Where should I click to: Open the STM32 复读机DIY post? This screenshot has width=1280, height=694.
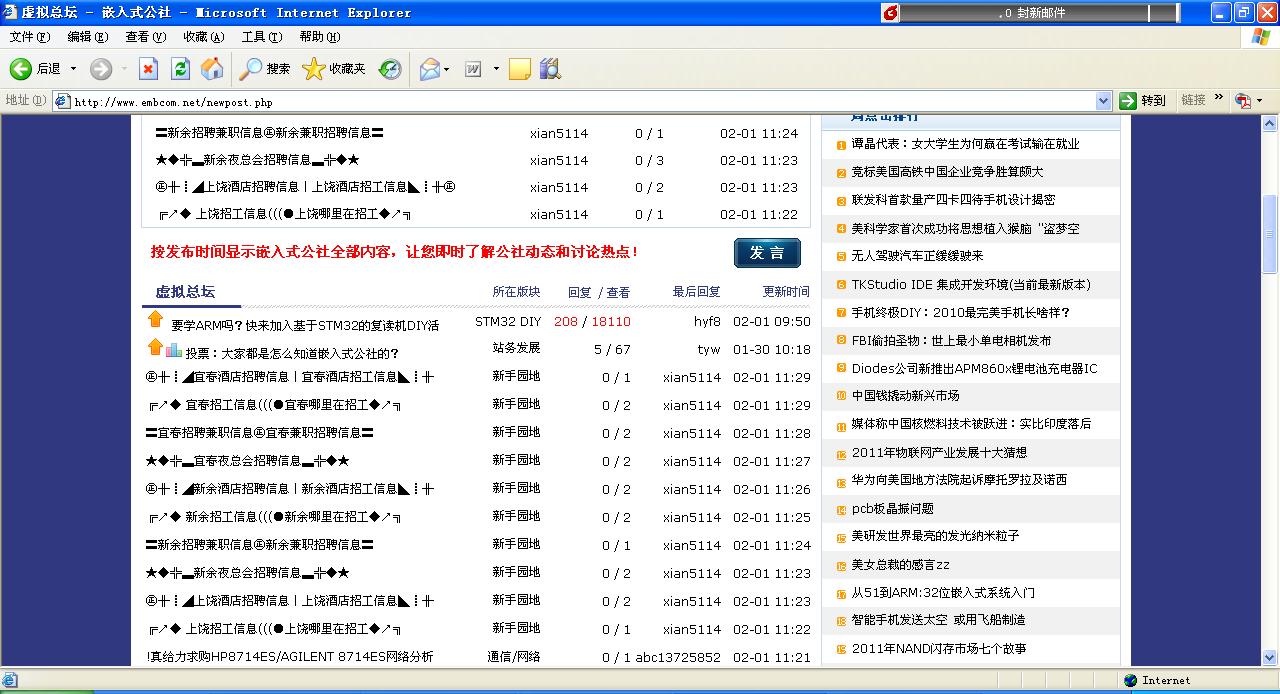pyautogui.click(x=305, y=325)
